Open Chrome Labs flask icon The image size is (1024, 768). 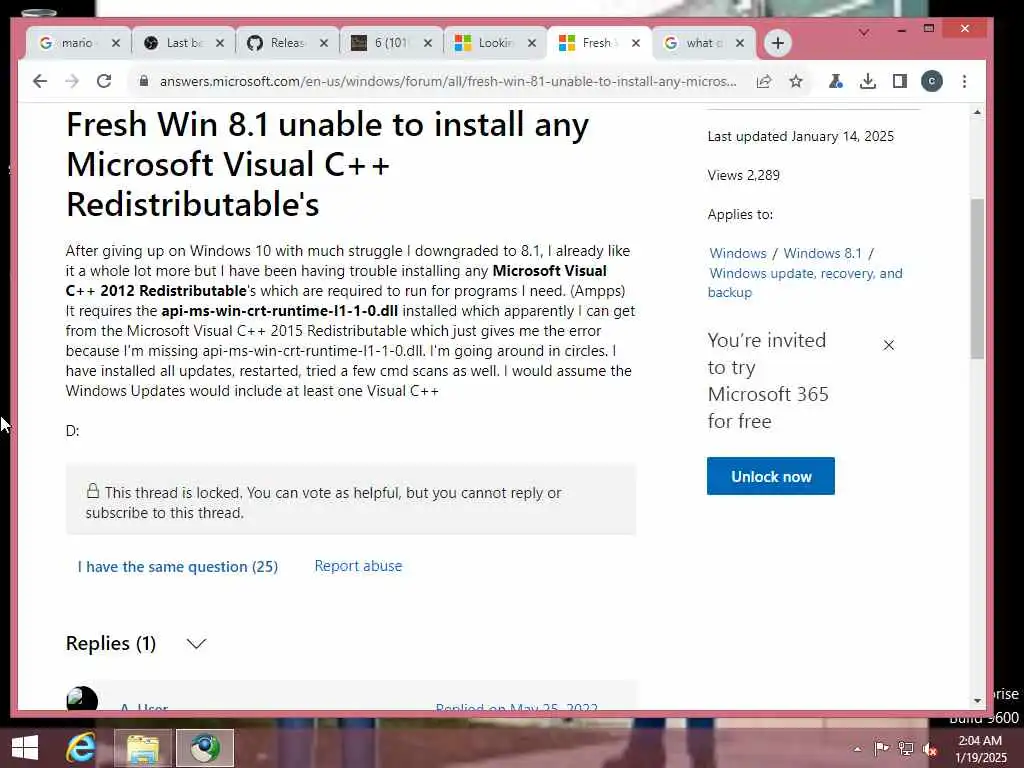(x=835, y=81)
